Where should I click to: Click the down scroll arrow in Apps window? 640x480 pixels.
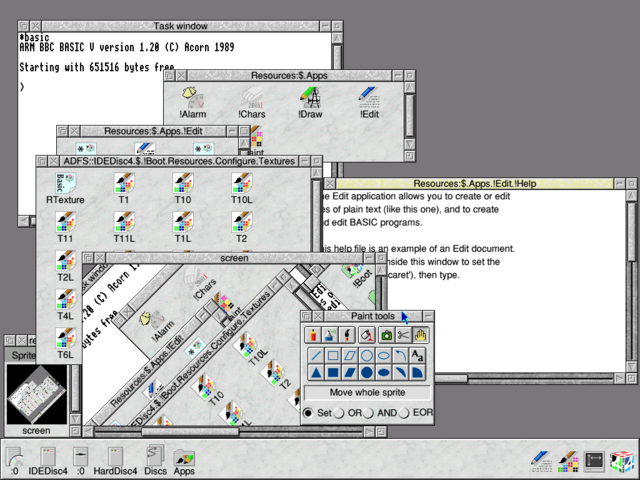(x=409, y=144)
